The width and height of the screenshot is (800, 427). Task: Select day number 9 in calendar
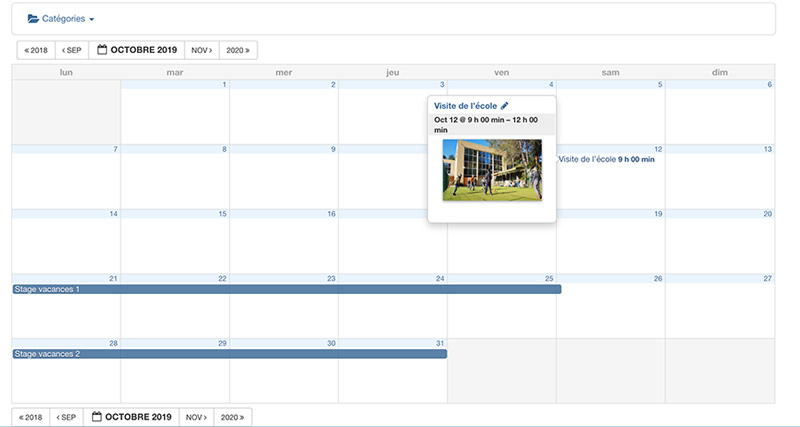pos(333,149)
